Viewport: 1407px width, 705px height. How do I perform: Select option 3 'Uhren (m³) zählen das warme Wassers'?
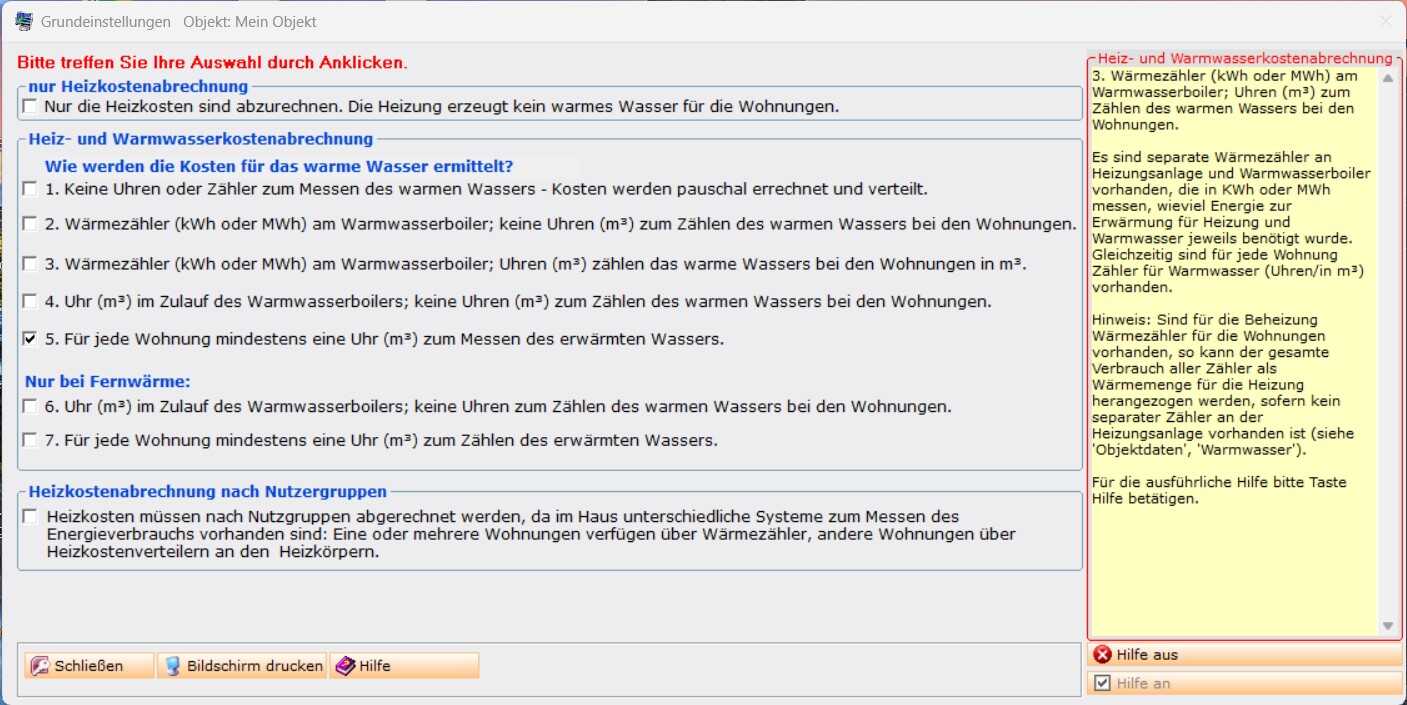tap(30, 264)
